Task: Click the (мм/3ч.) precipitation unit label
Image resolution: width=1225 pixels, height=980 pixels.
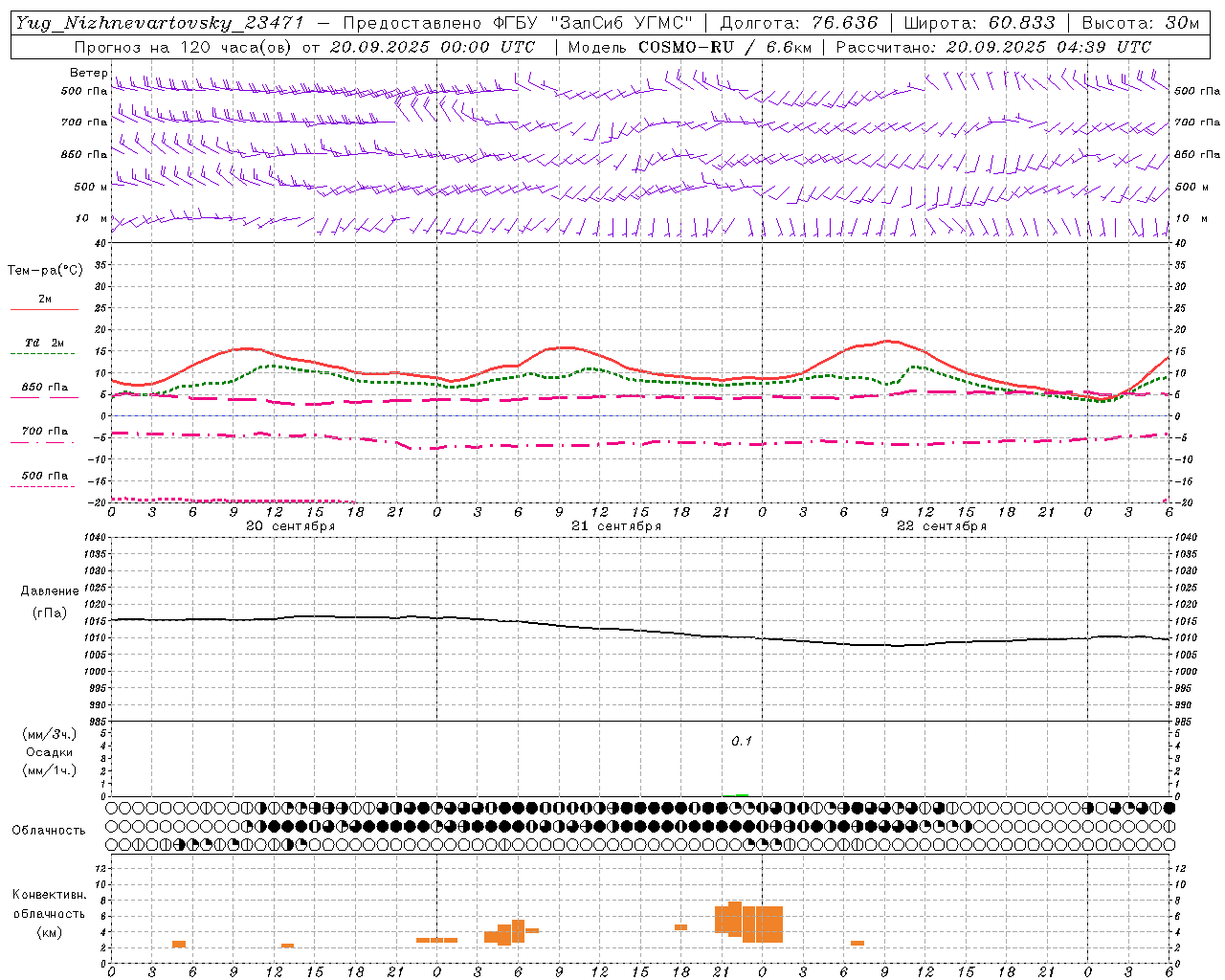Action: point(50,734)
